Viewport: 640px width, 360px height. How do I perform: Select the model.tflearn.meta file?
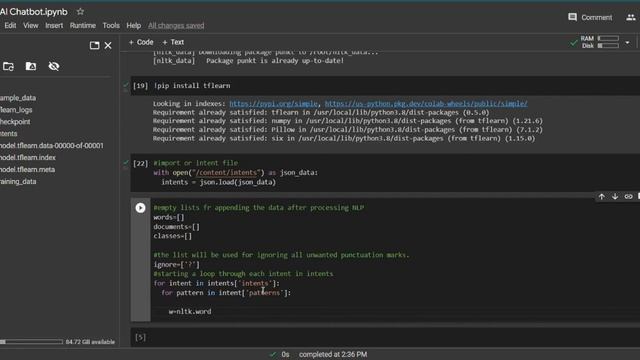27,169
